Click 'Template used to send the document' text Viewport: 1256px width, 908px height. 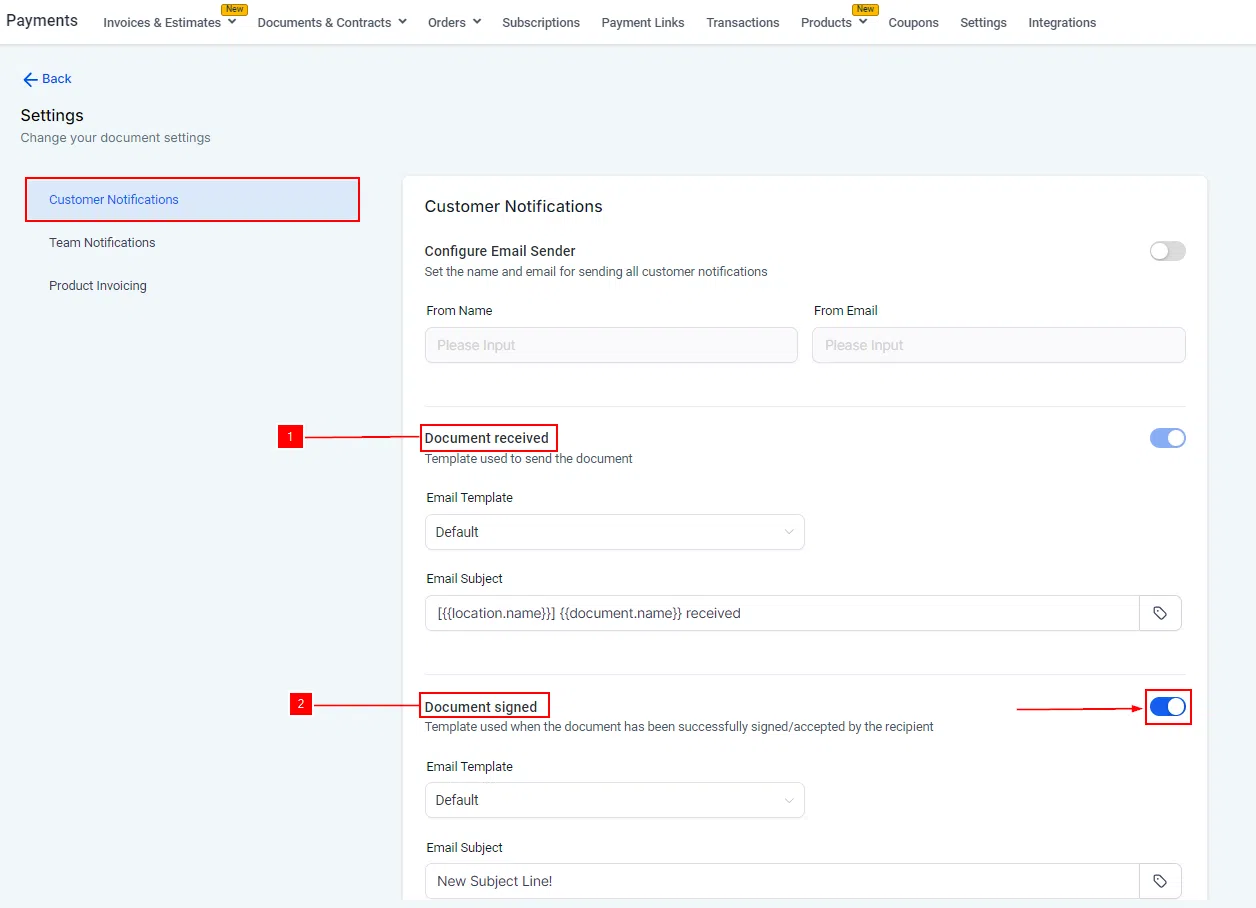point(529,458)
